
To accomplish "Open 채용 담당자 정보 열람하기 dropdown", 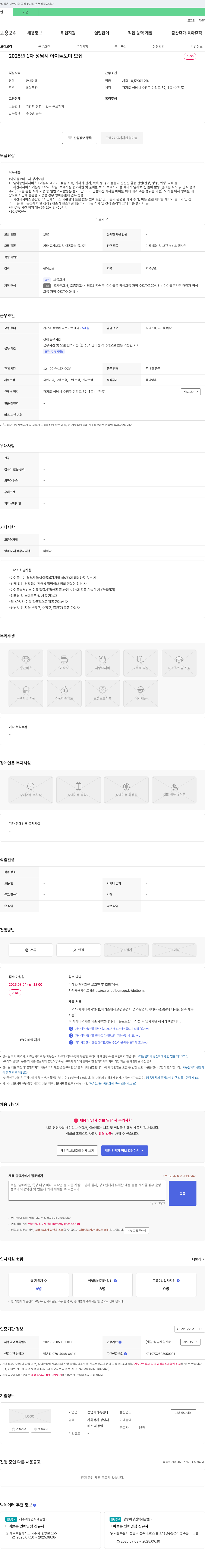I will click(124, 1150).
